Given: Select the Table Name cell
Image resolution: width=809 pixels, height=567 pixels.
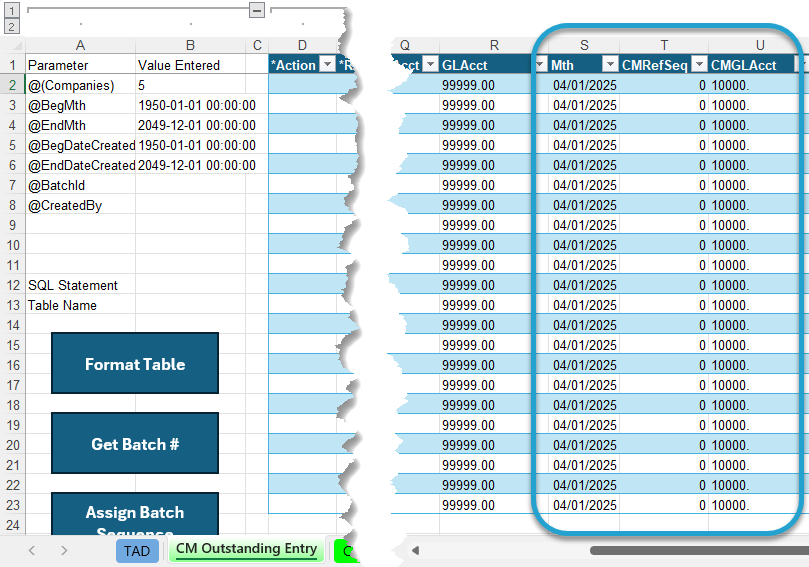Looking at the screenshot, I should 80,305.
